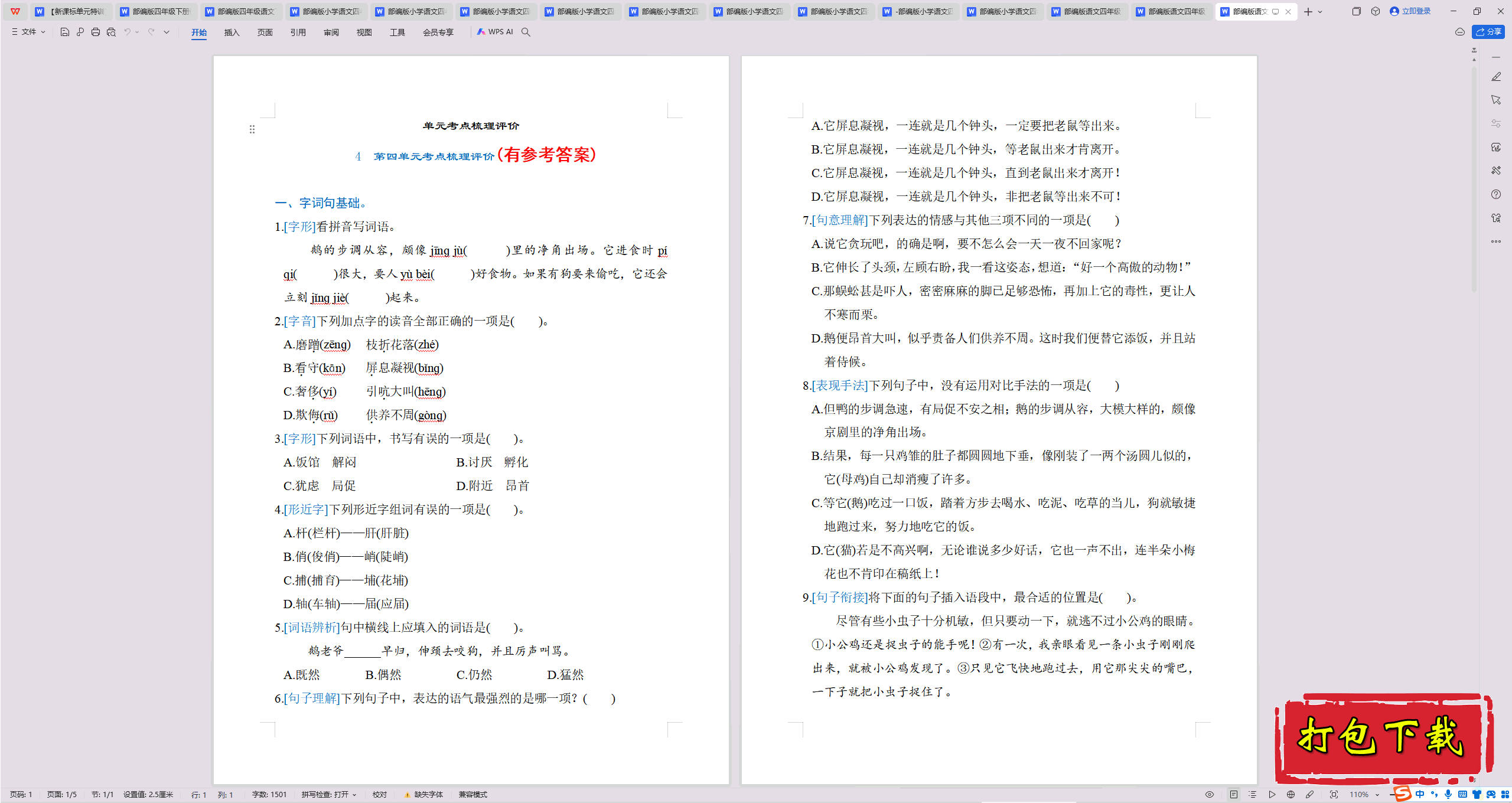1512x803 pixels.
Task: Click the sidebar collapse dash icon
Action: coord(1496,57)
